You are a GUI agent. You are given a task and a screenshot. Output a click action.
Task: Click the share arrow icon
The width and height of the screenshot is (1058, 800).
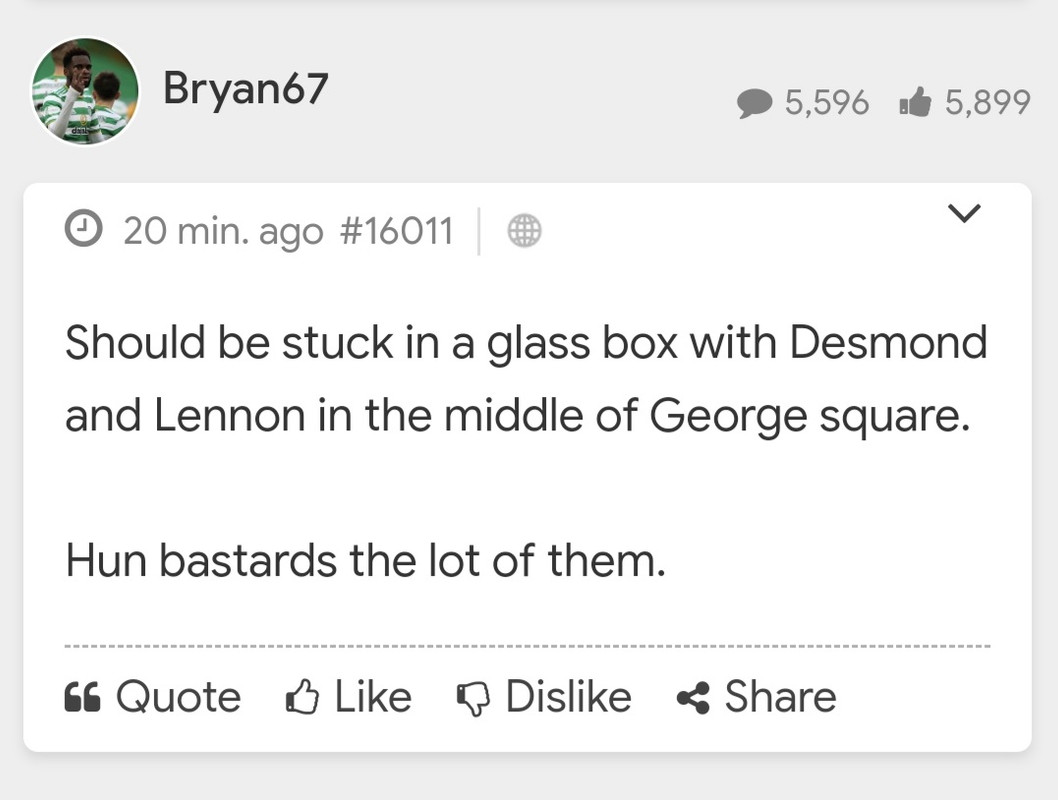point(692,698)
